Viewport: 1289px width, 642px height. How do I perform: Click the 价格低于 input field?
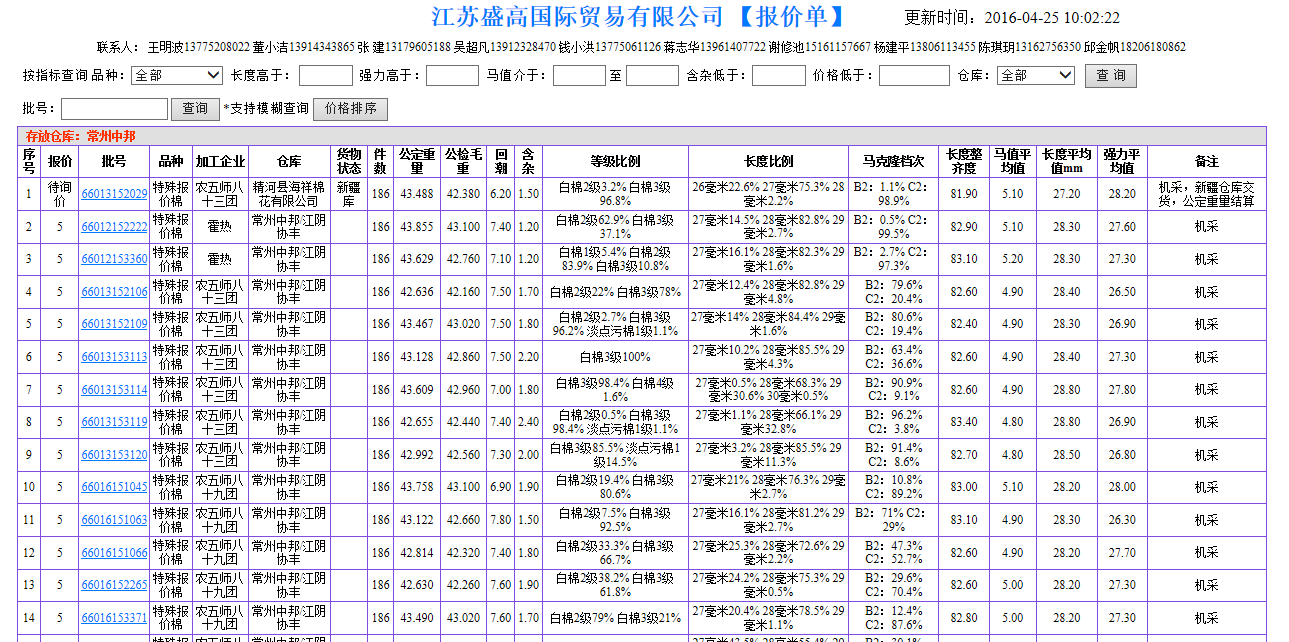tap(914, 76)
